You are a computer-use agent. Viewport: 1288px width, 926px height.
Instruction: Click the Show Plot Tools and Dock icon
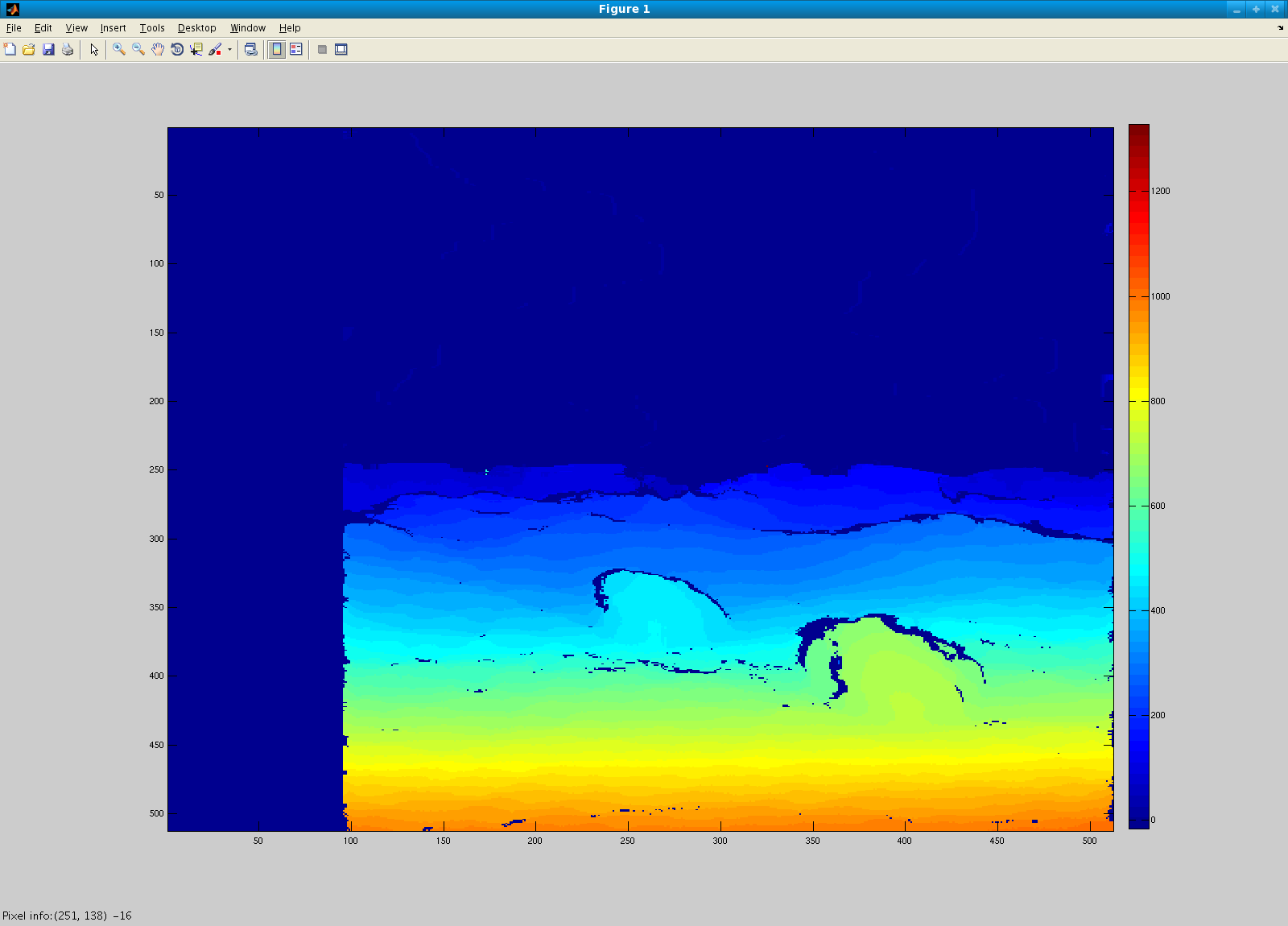341,49
